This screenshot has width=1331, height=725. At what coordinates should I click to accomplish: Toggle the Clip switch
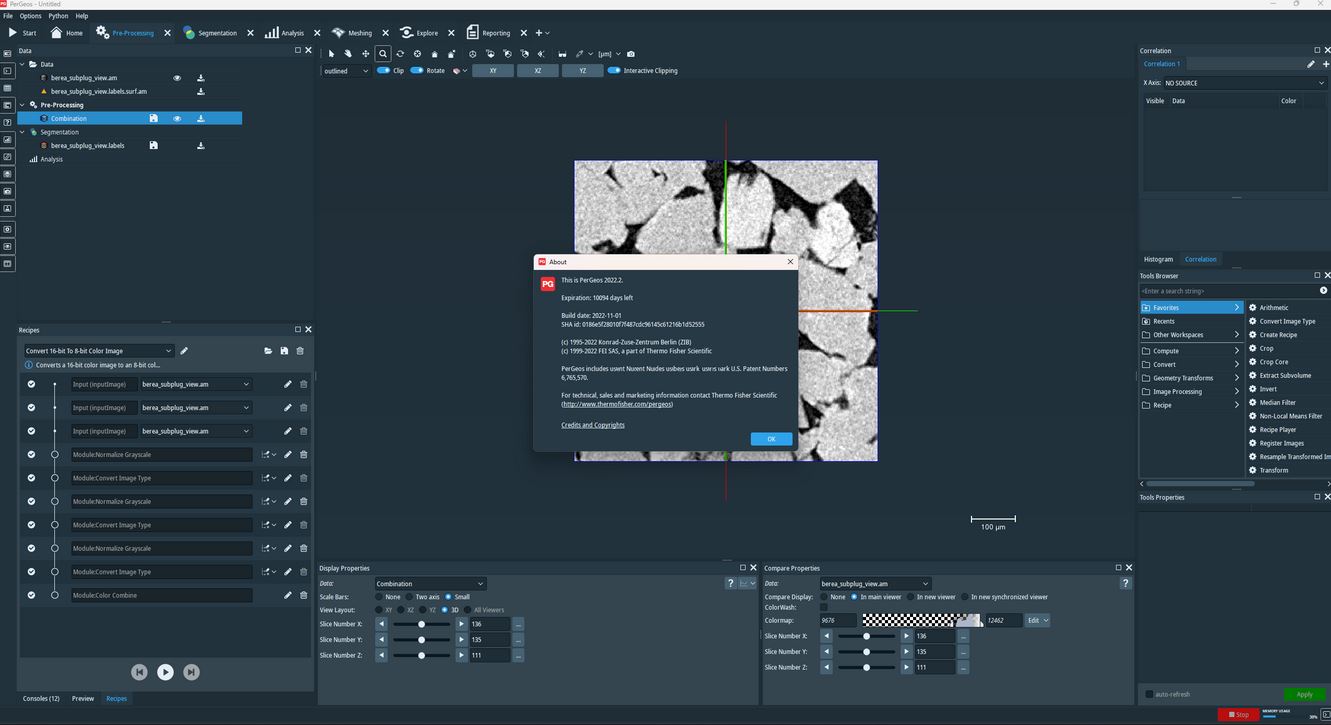coord(383,70)
